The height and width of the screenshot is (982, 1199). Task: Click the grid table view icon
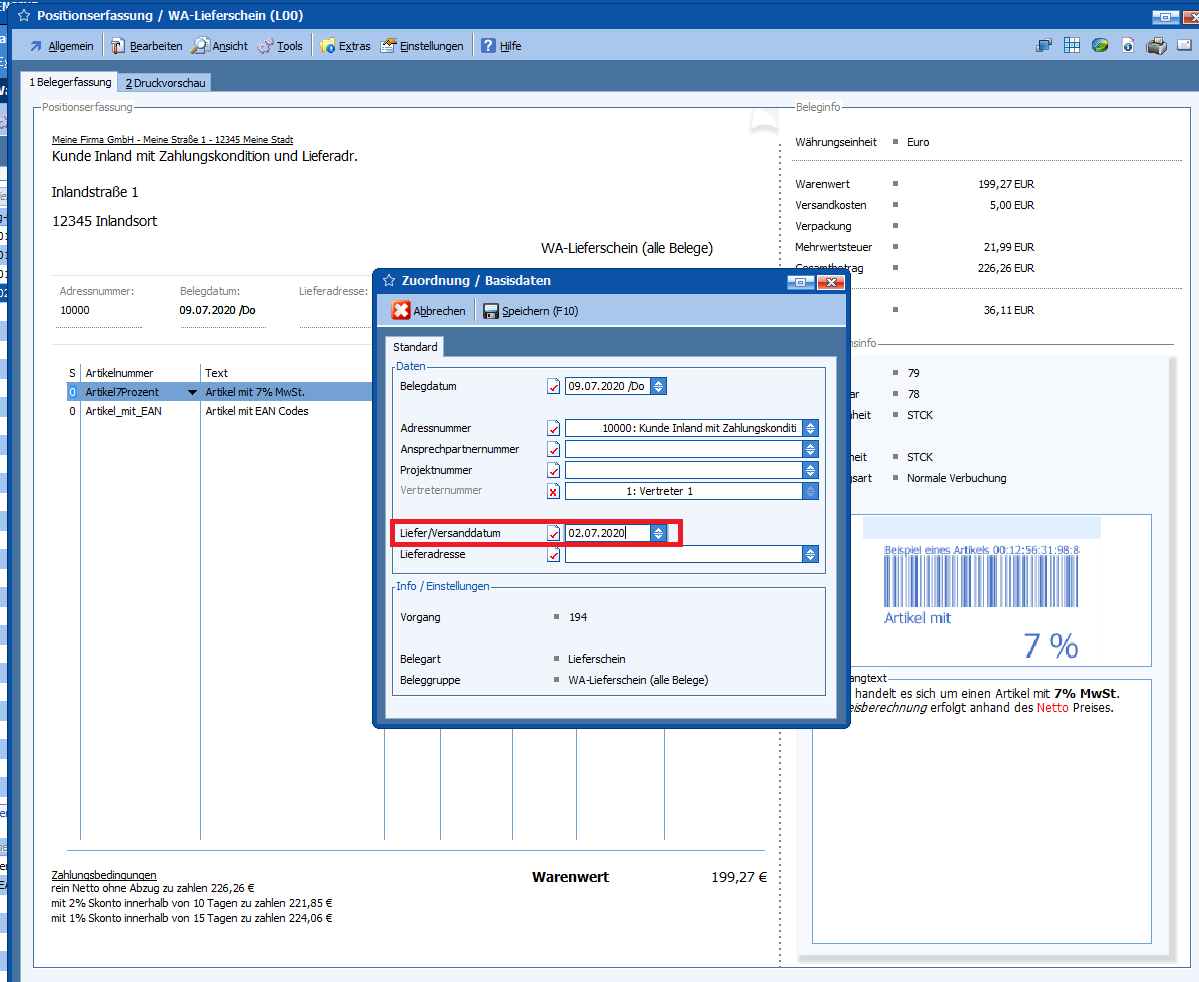(x=1072, y=45)
